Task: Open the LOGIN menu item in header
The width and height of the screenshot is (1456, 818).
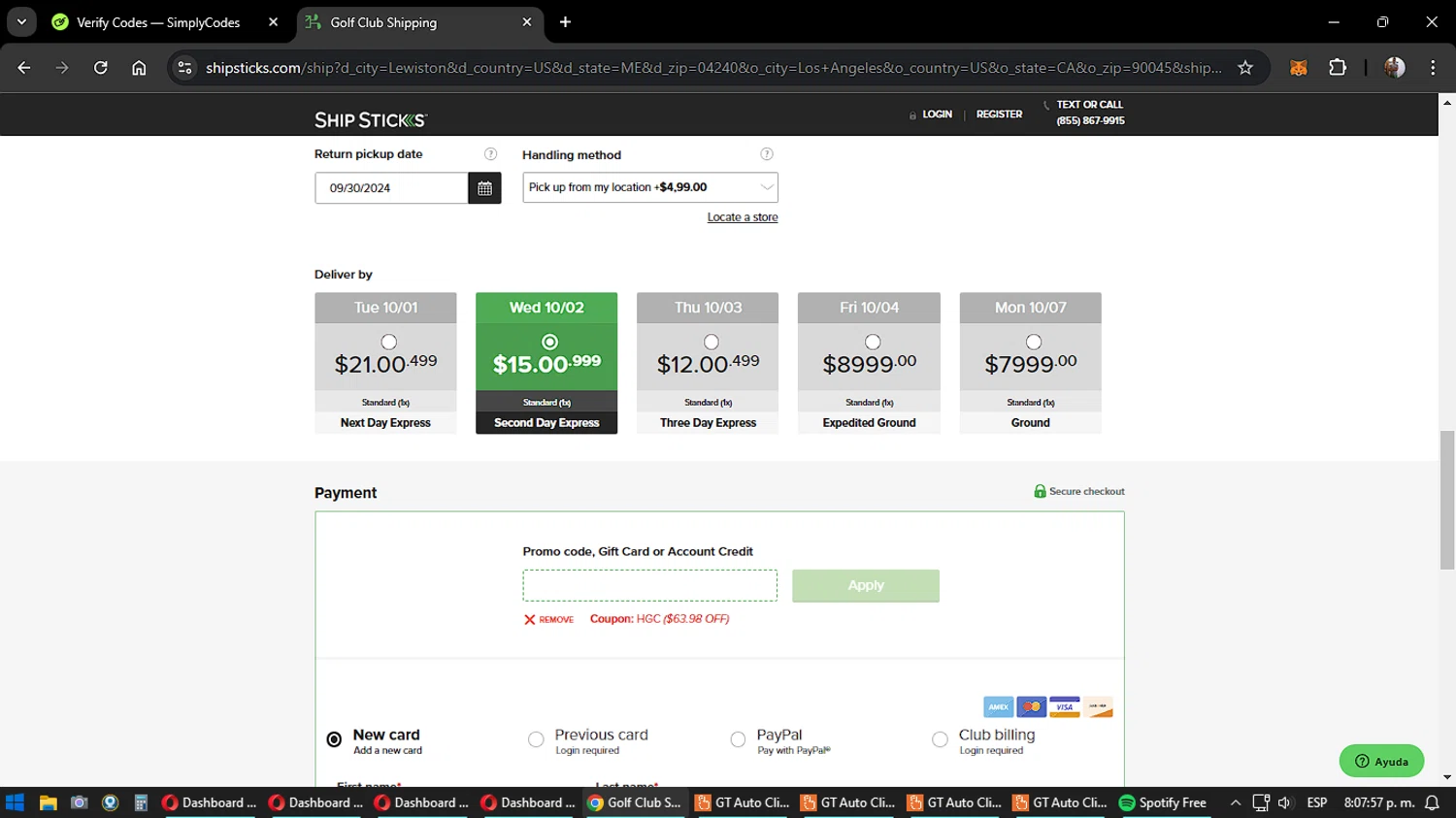Action: pos(936,115)
